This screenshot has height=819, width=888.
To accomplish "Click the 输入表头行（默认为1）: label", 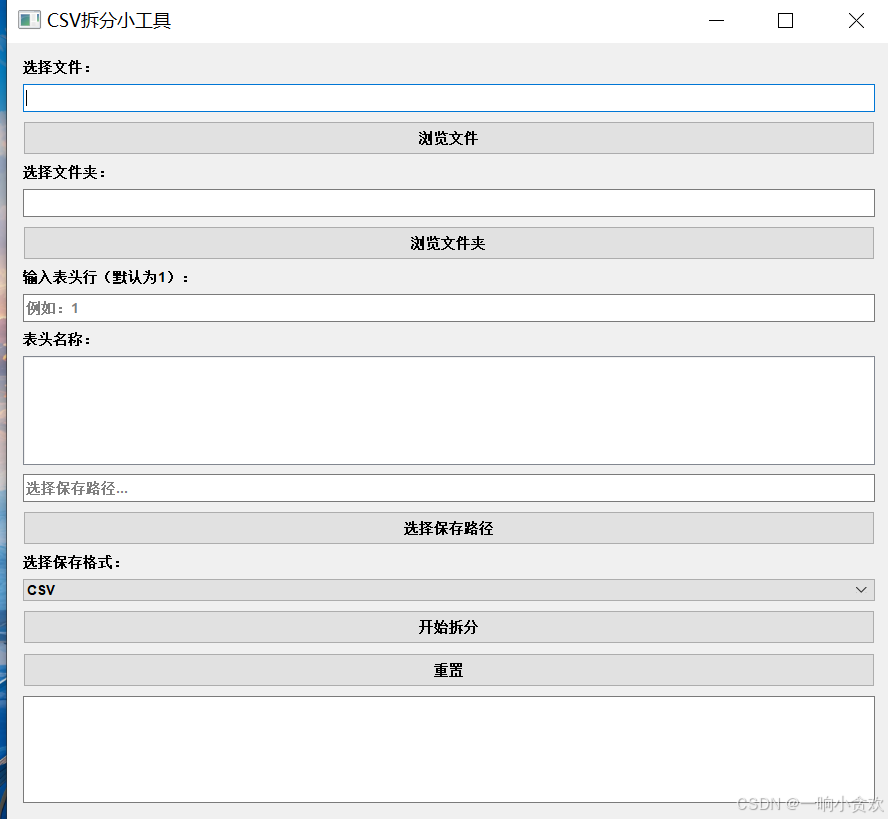I will click(105, 277).
